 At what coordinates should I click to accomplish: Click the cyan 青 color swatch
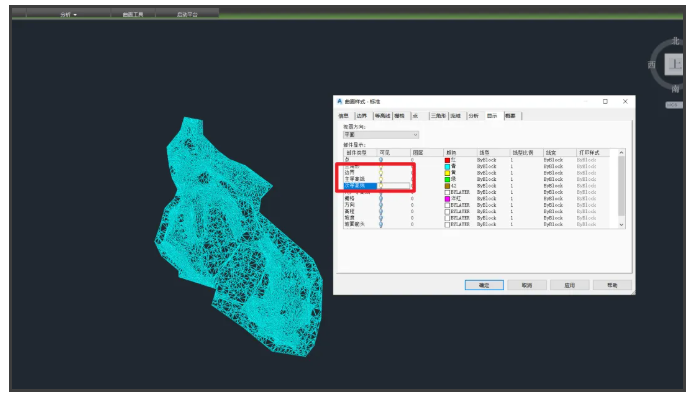pyautogui.click(x=447, y=167)
